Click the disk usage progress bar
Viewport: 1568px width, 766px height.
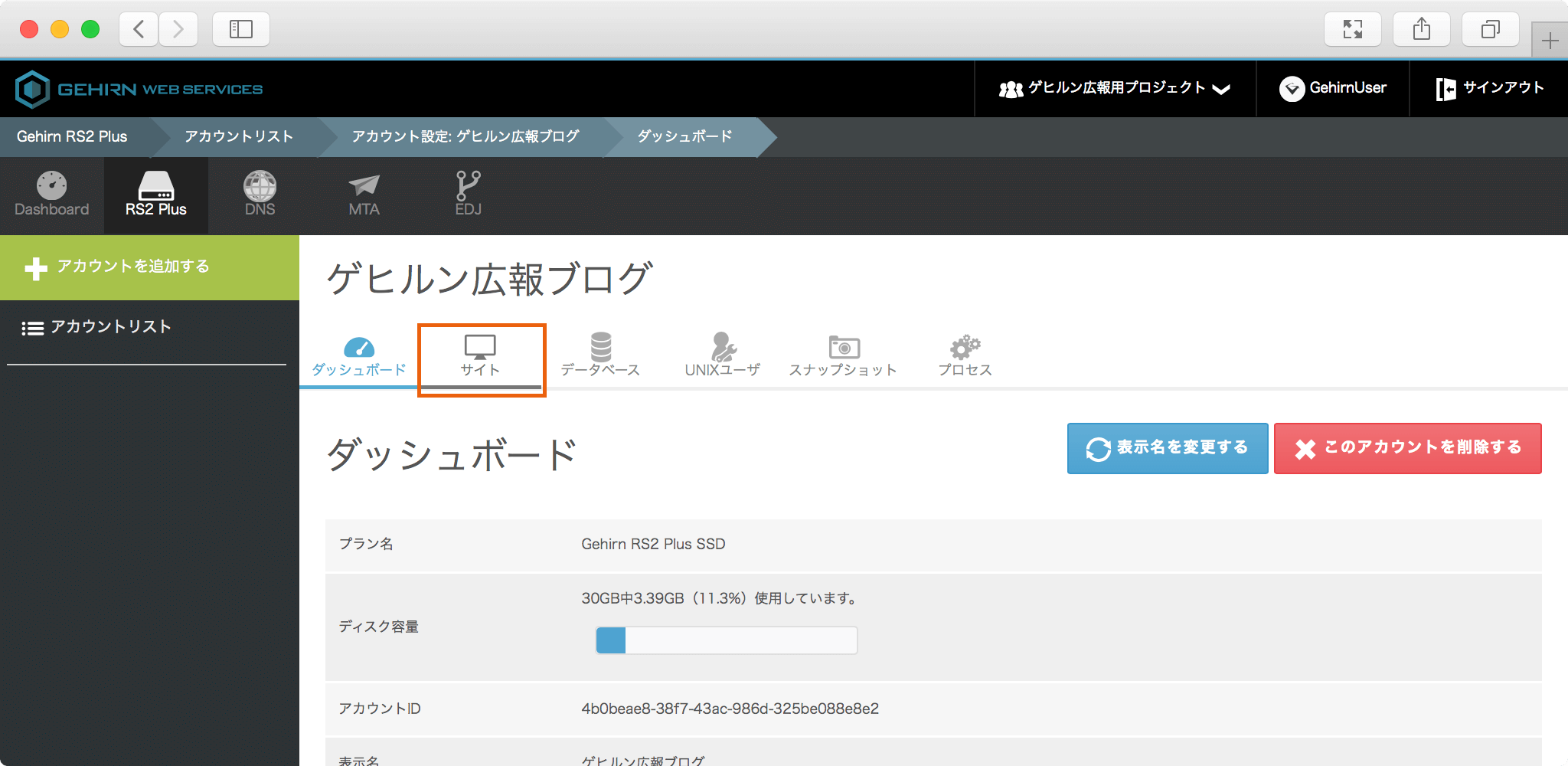click(x=726, y=640)
